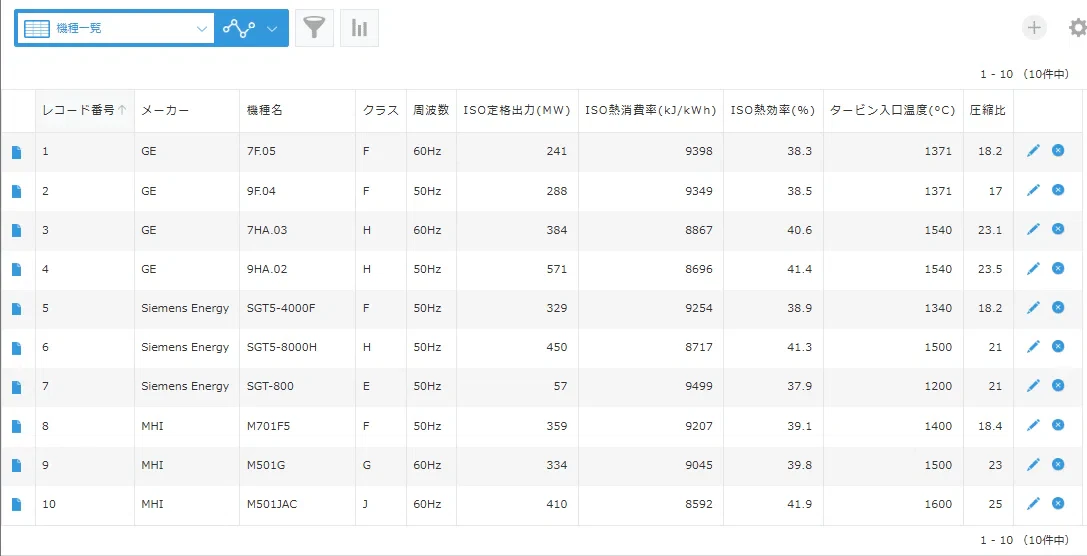The height and width of the screenshot is (556, 1087).
Task: Delete the 7HA.03 record
Action: (x=1058, y=228)
